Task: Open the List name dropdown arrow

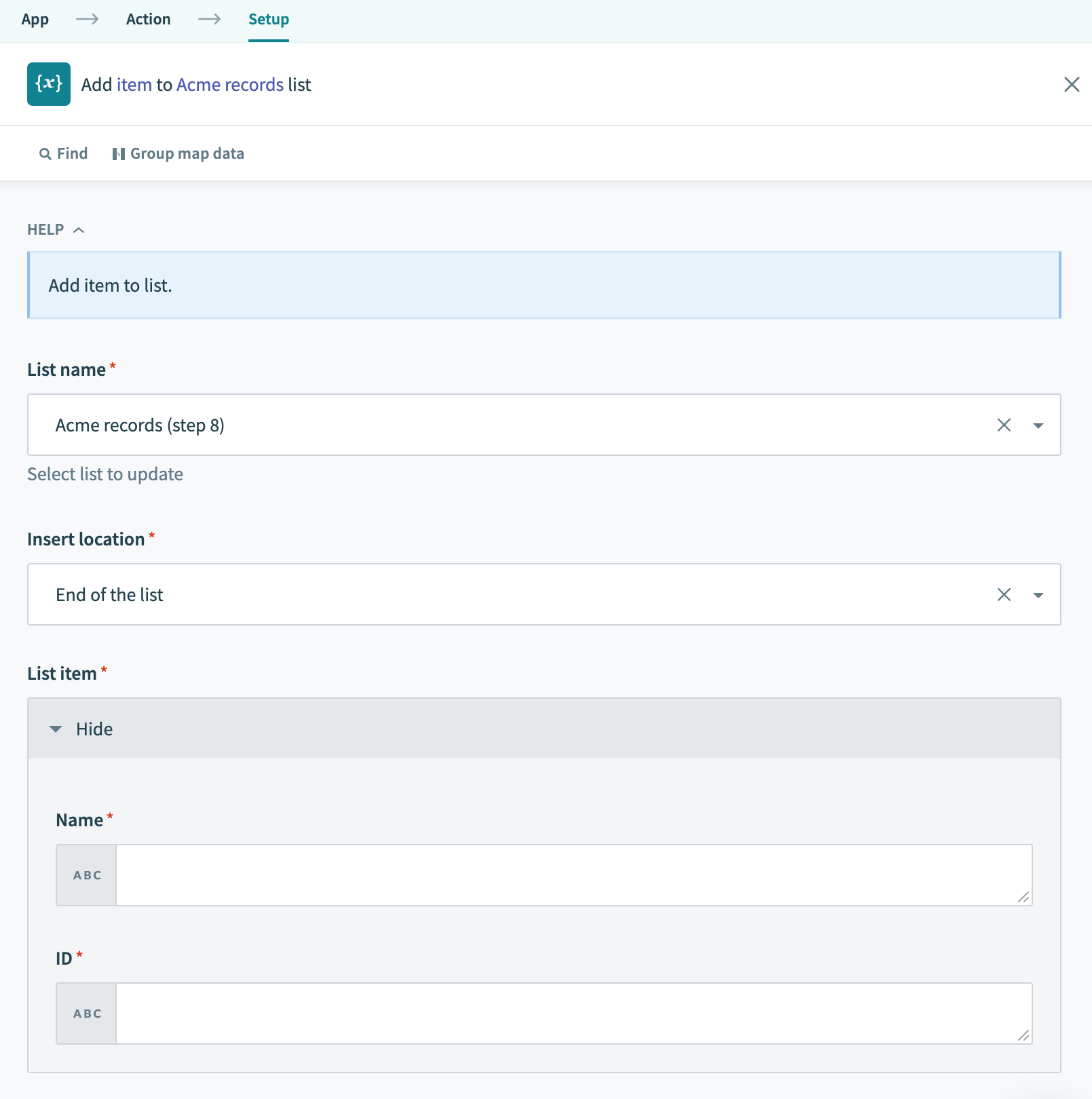Action: point(1038,425)
